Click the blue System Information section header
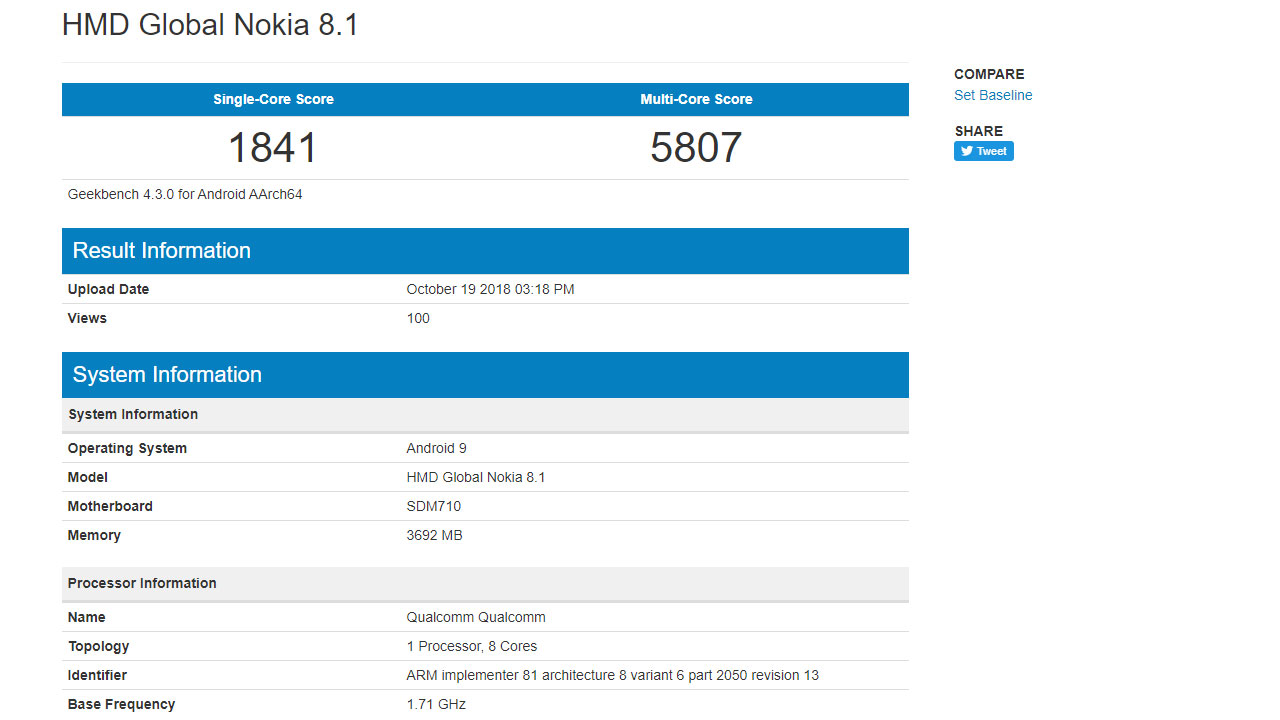This screenshot has width=1280, height=720. 485,375
